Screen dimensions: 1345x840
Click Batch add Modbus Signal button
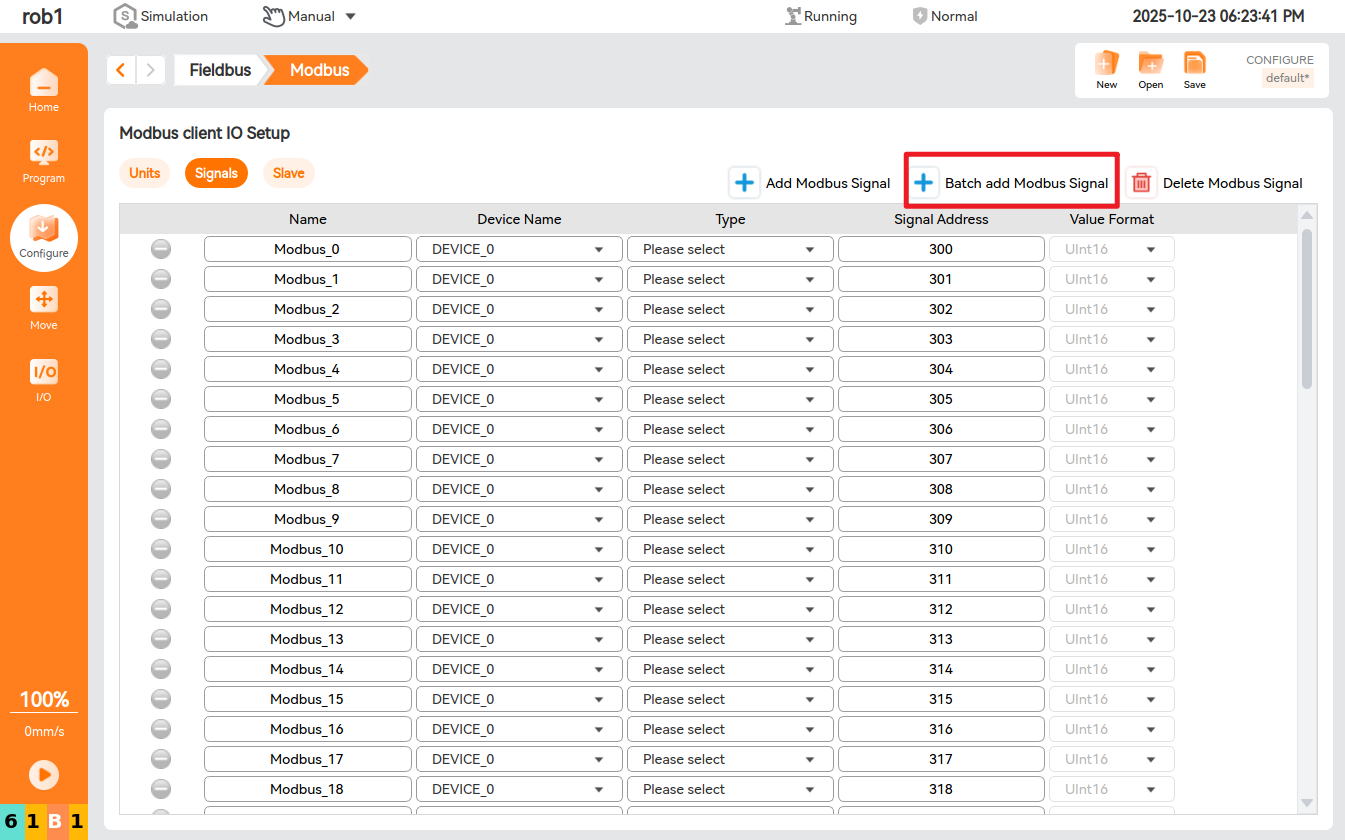pos(1011,183)
